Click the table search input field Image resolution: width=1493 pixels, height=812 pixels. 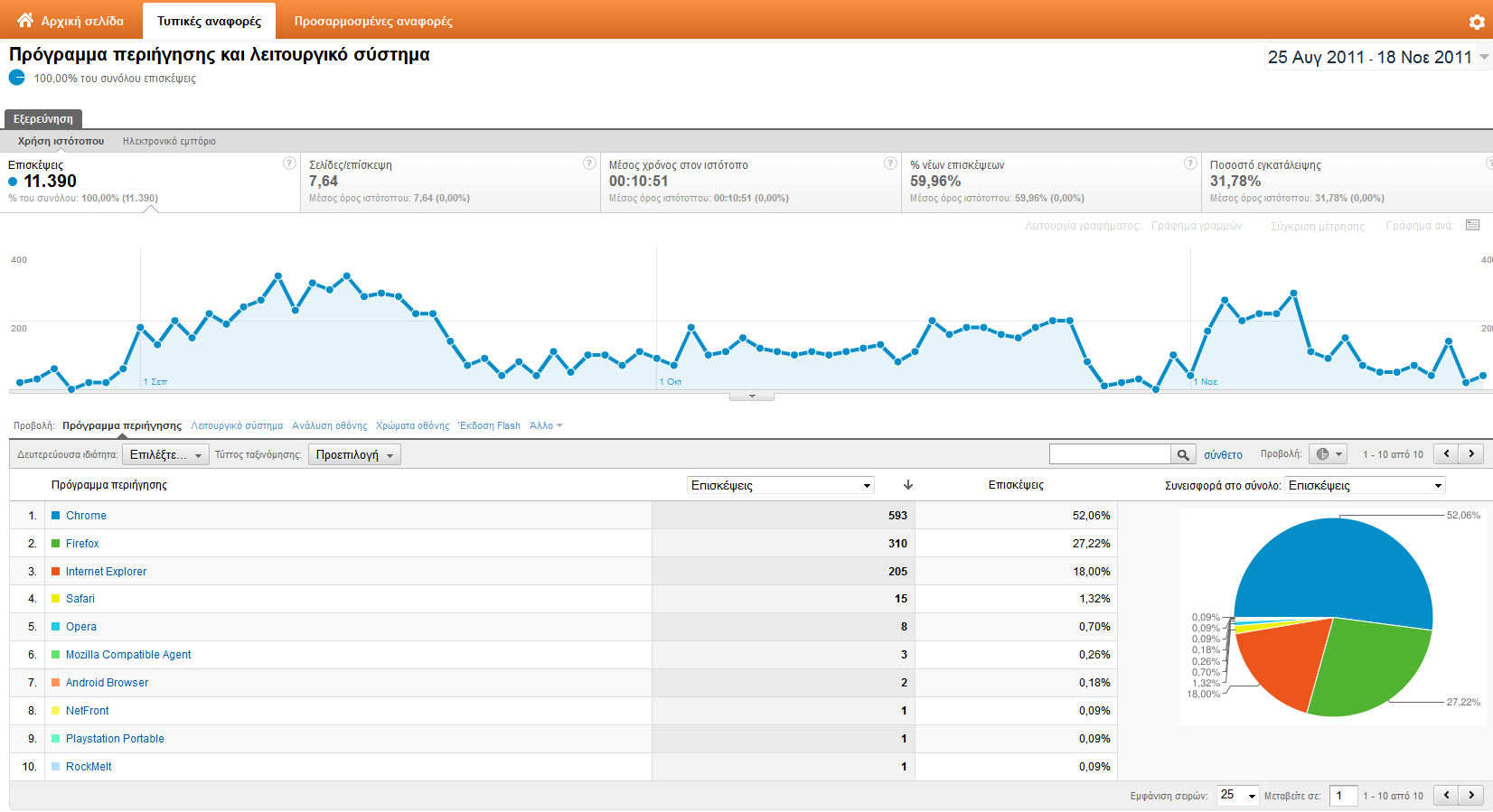click(1110, 454)
